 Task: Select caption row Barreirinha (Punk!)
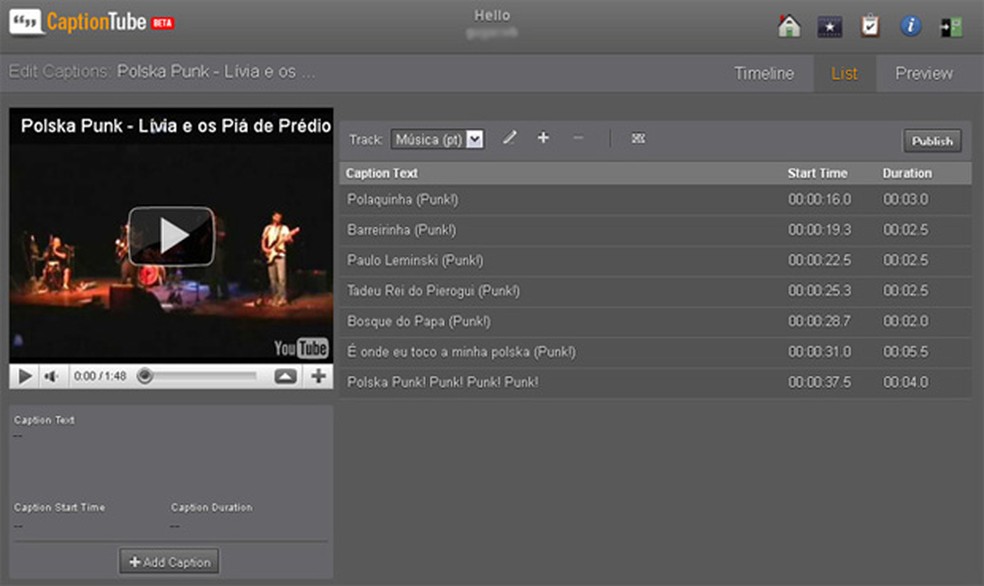tap(655, 230)
